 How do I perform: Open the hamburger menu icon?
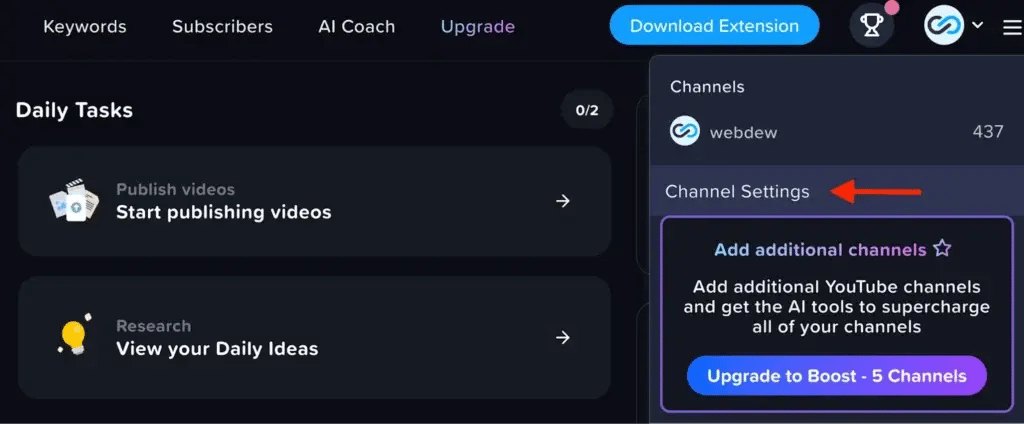(x=1011, y=27)
